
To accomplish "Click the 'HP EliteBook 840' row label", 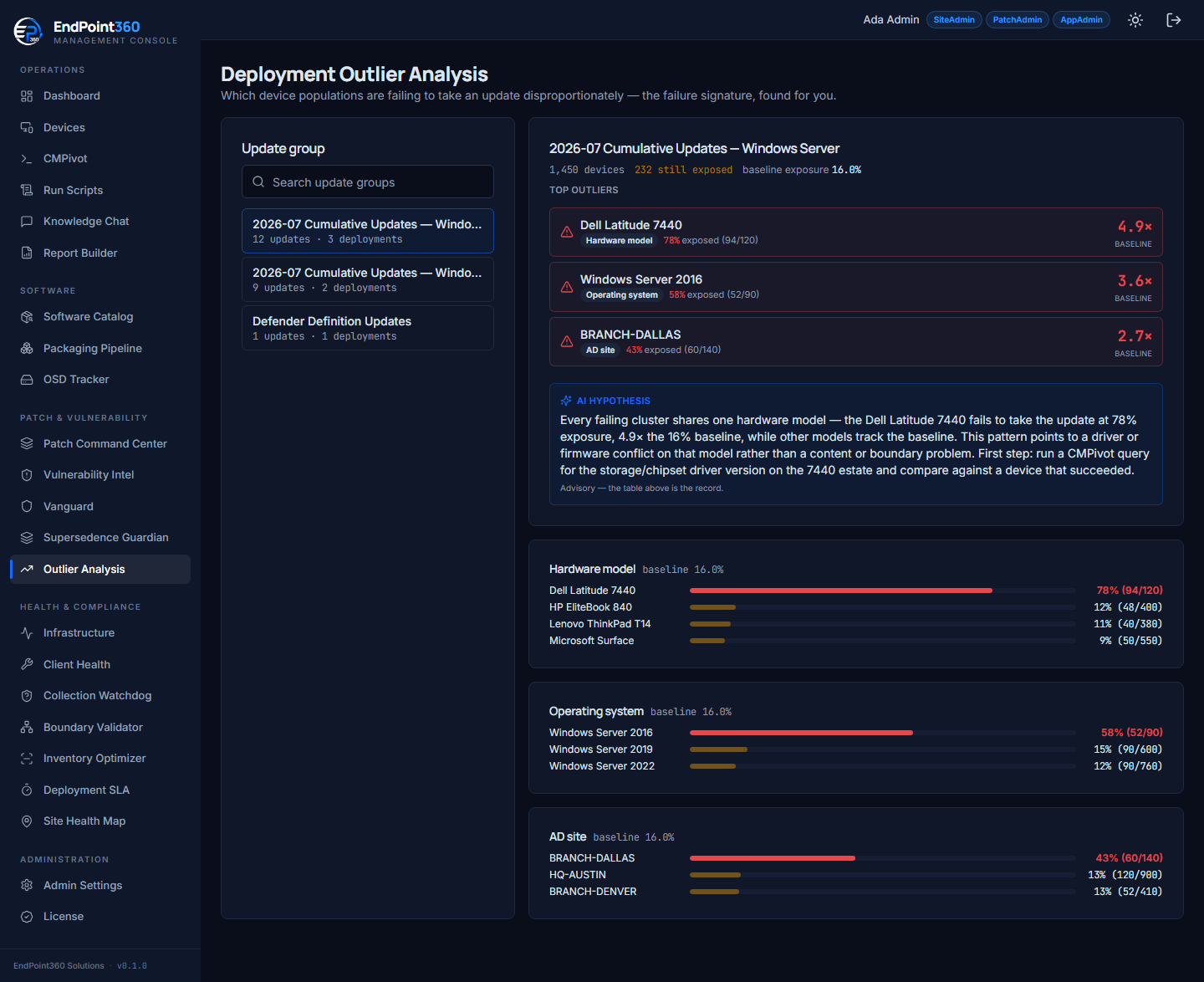I will tap(590, 607).
